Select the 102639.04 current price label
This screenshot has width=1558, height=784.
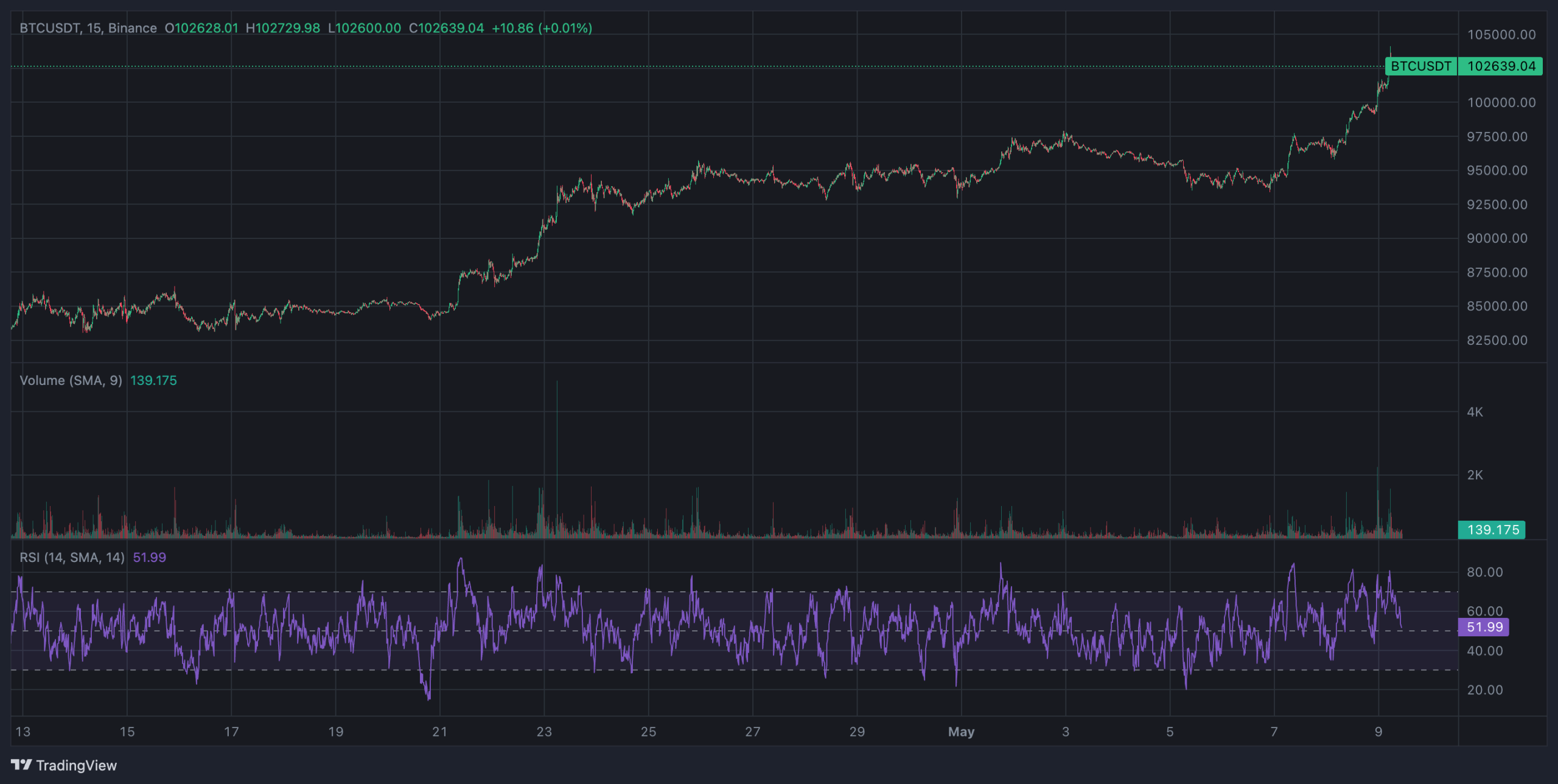[x=1501, y=66]
